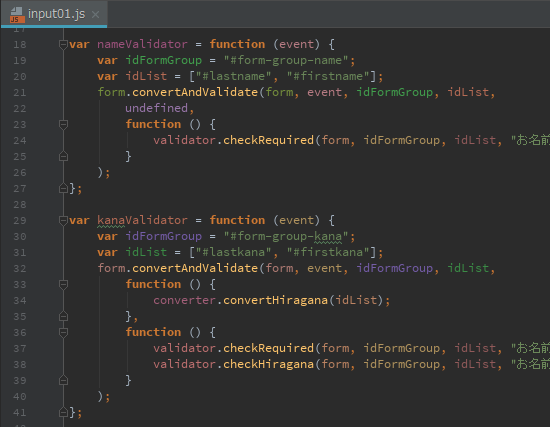Click convertAndValidate on line 21

[x=195, y=92]
